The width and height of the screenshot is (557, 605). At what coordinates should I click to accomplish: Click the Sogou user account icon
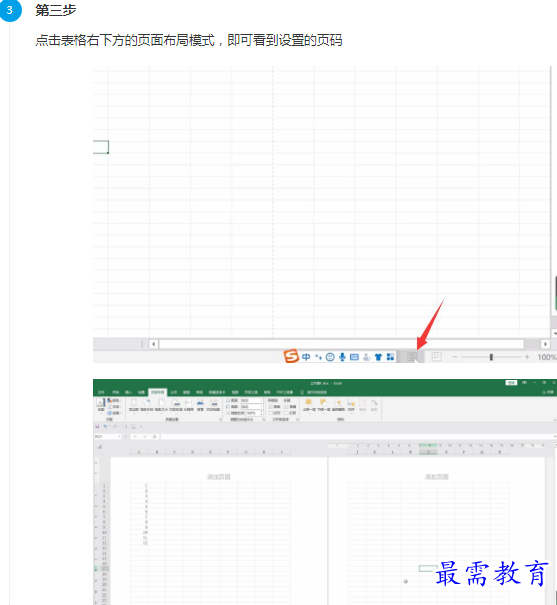click(366, 357)
